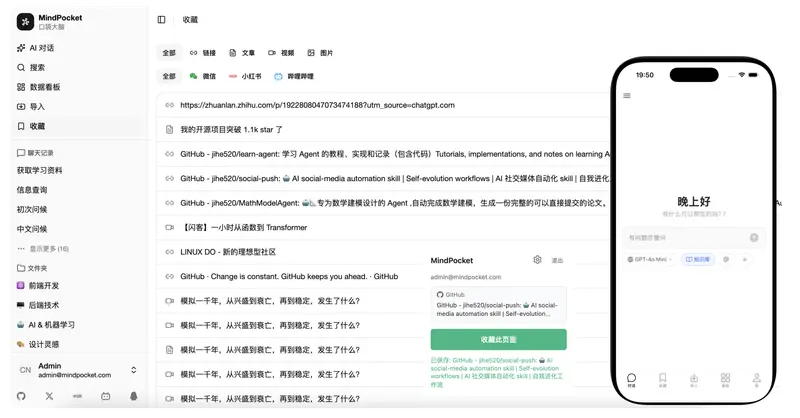Open 数据看板 in the sidebar

pos(44,87)
